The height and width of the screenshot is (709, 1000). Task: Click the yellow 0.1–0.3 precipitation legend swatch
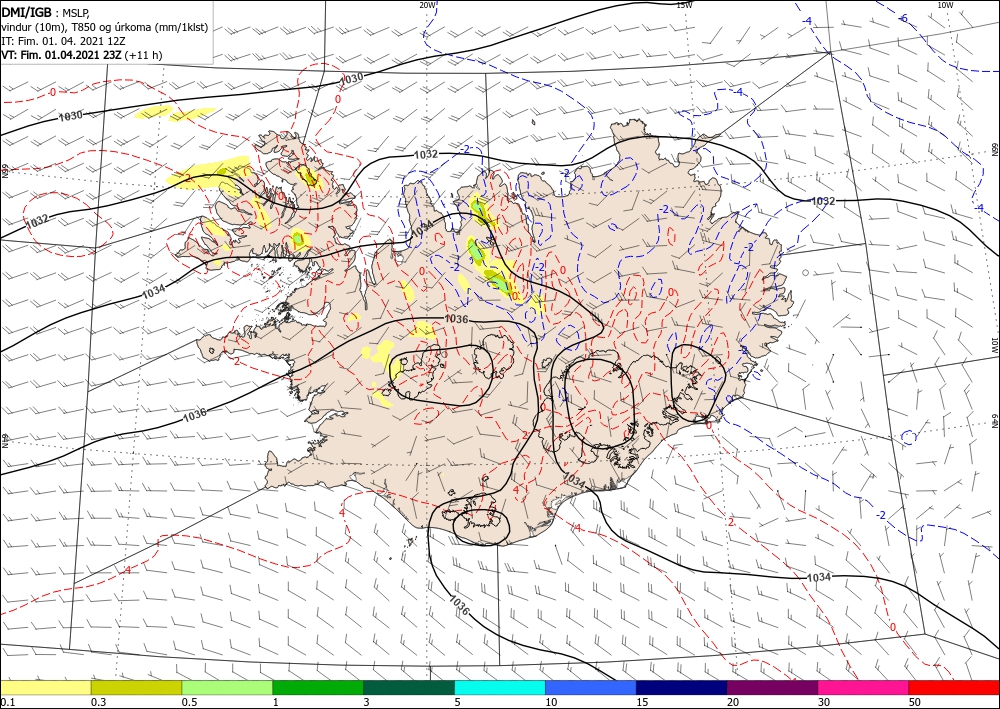(x=45, y=687)
